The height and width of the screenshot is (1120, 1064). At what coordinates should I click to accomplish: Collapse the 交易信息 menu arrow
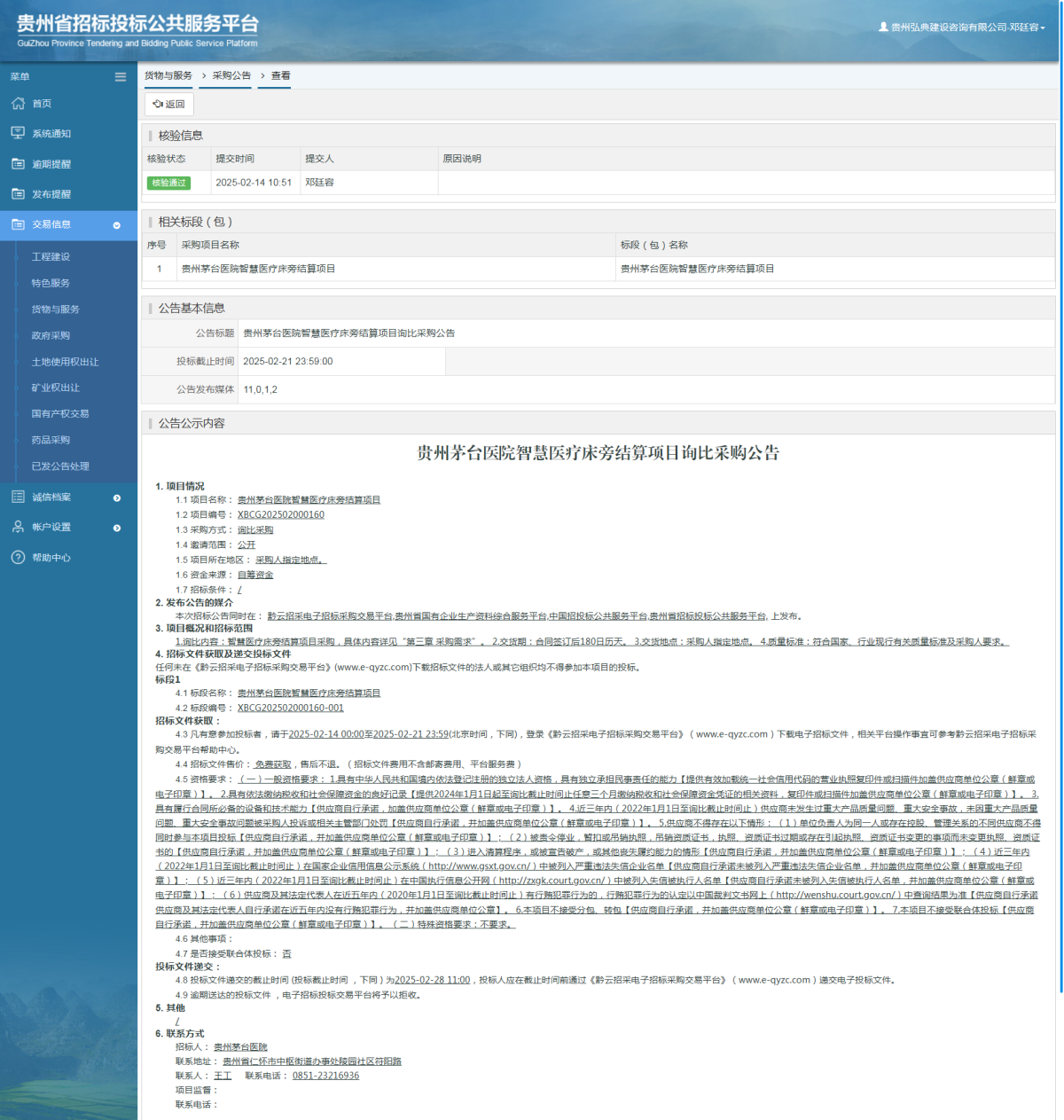coord(117,225)
